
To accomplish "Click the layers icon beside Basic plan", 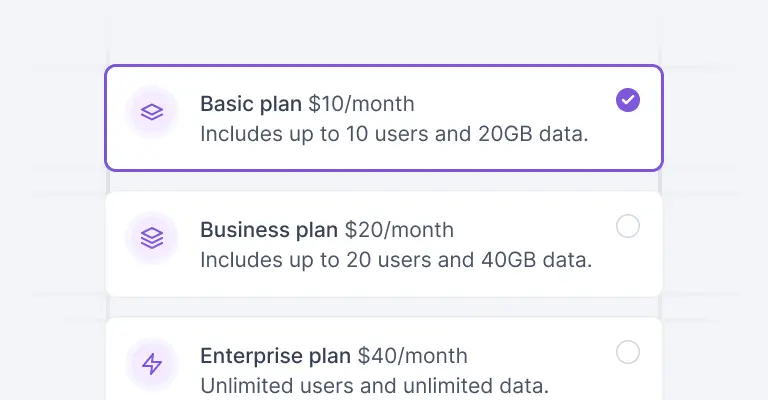I will click(152, 112).
